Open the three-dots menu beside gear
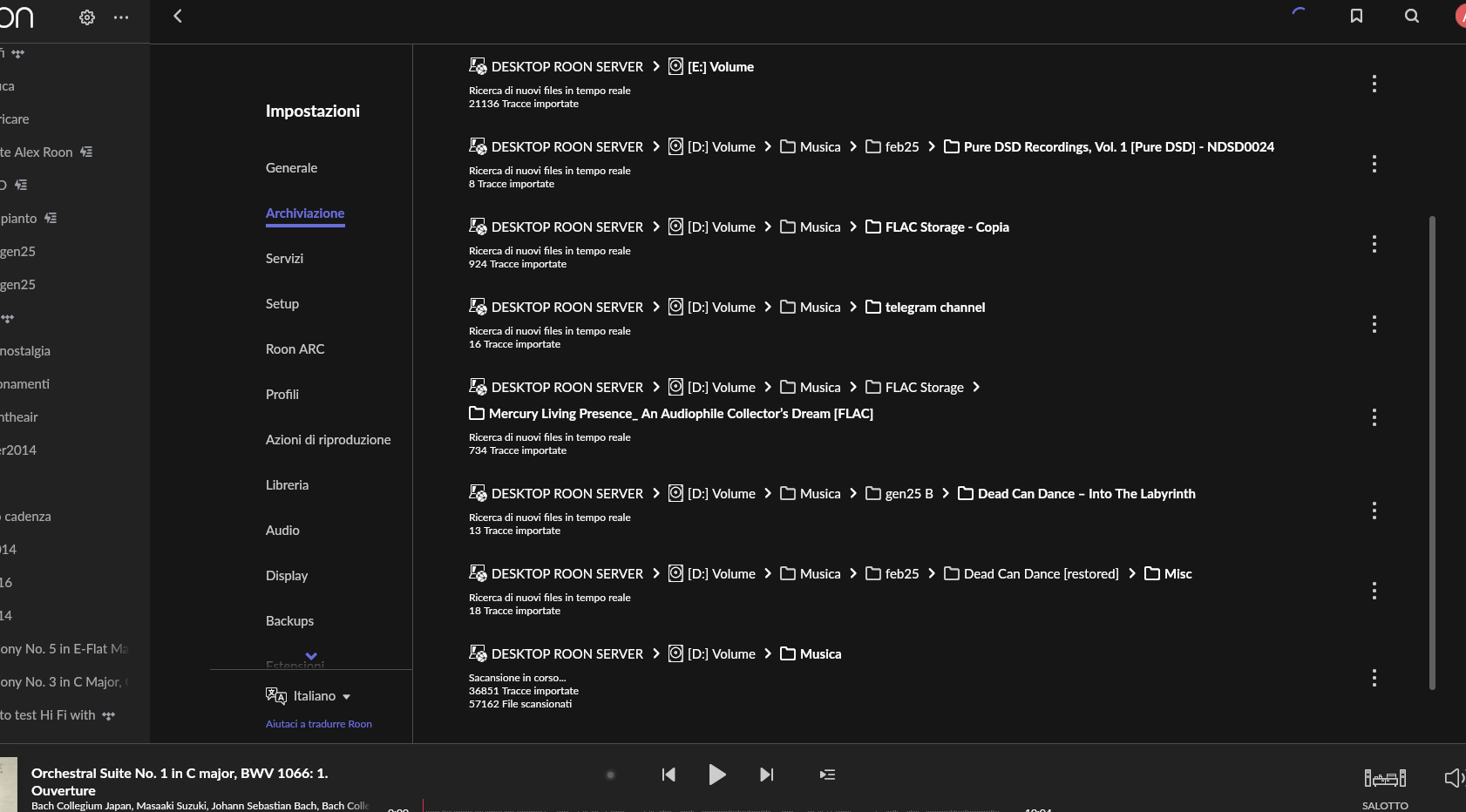Viewport: 1466px width, 812px height. tap(121, 17)
